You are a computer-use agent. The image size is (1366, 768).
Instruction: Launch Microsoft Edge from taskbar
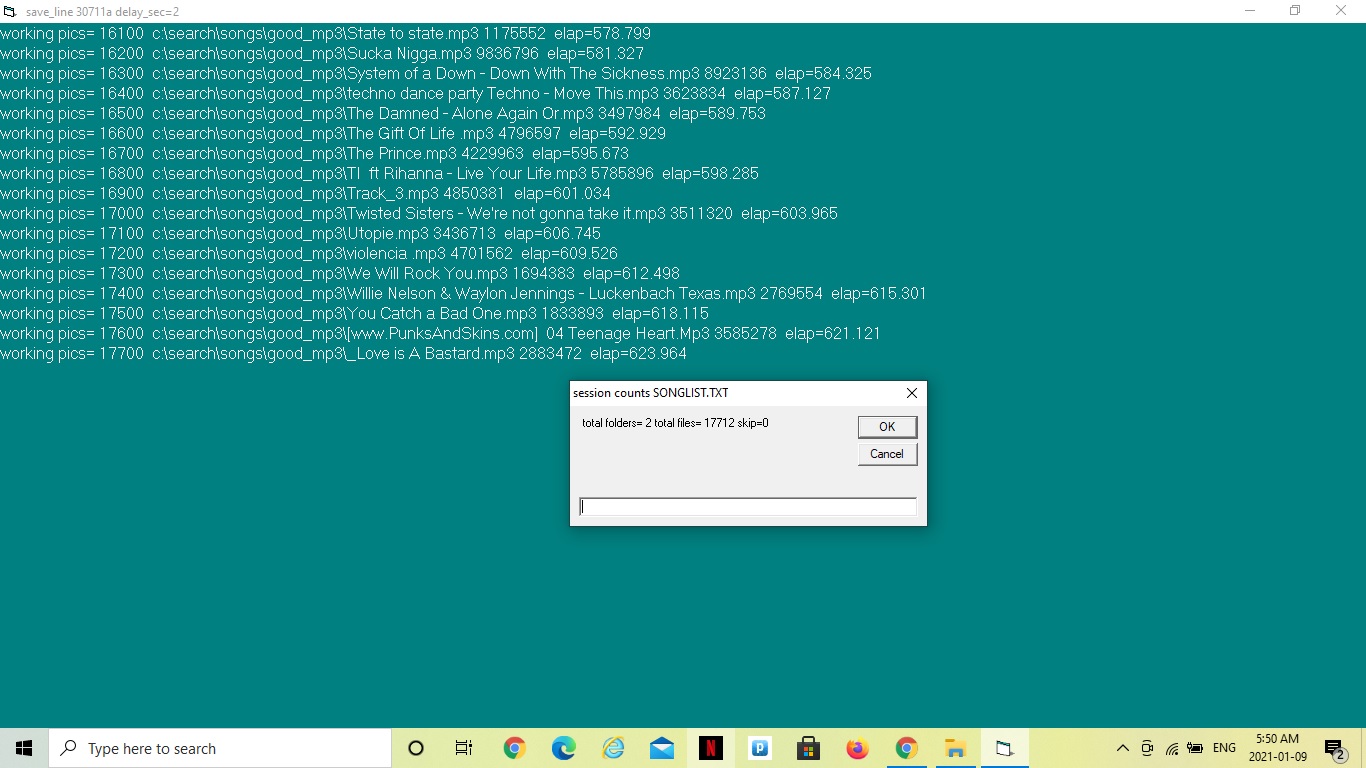pos(563,748)
